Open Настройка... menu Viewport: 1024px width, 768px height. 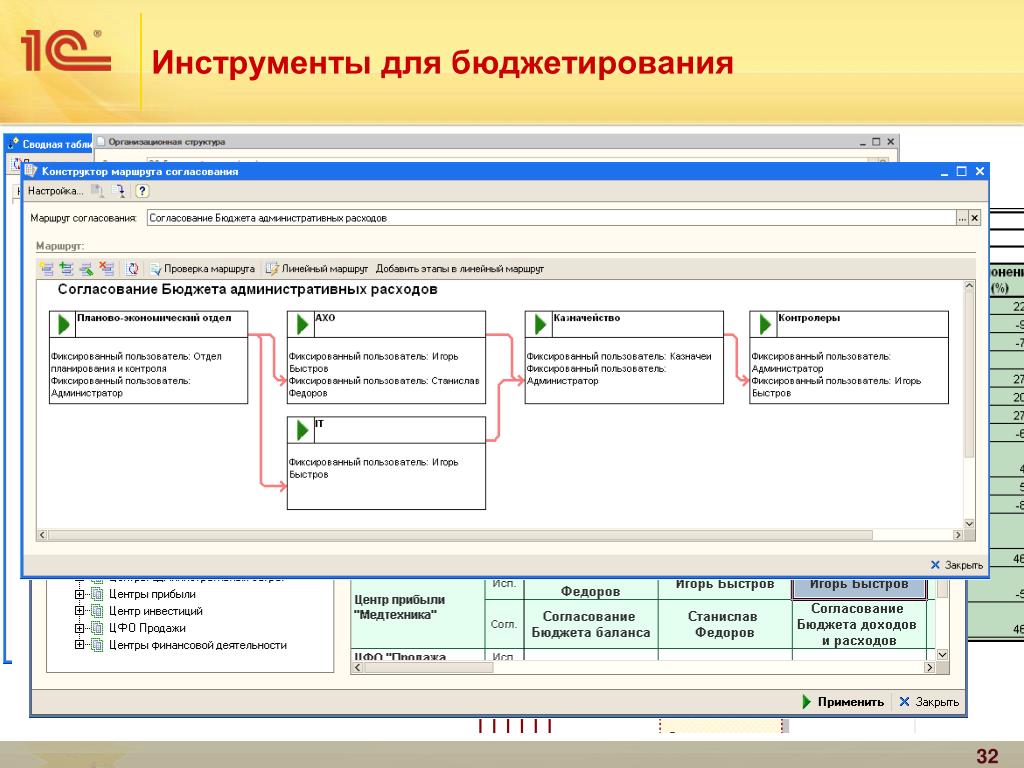pos(56,191)
